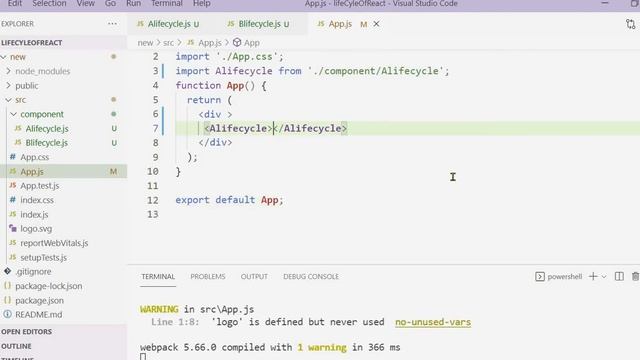The image size is (640, 360).
Task: Open the Selection menu
Action: coord(49,4)
